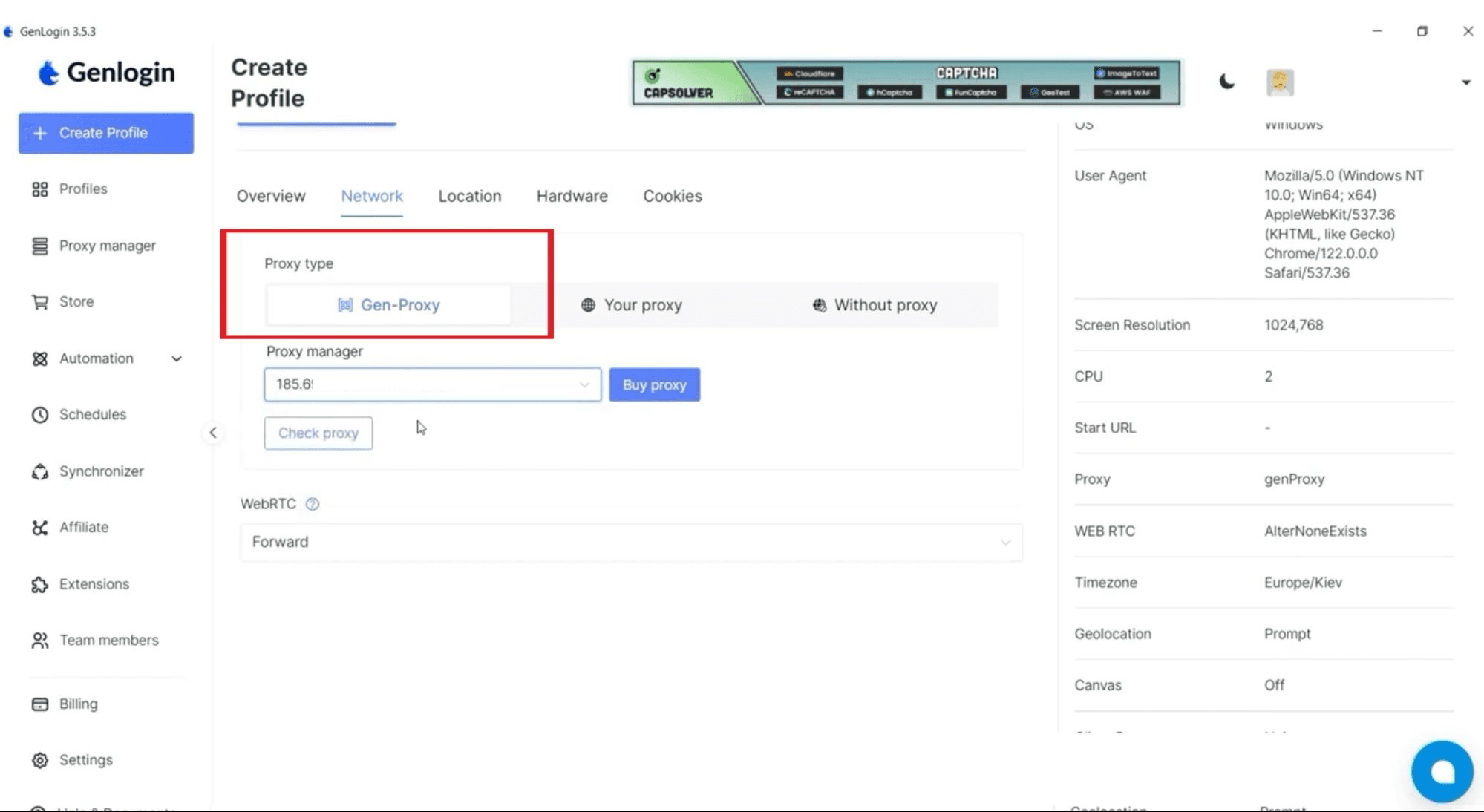Click the WebRTC help question icon

[313, 504]
